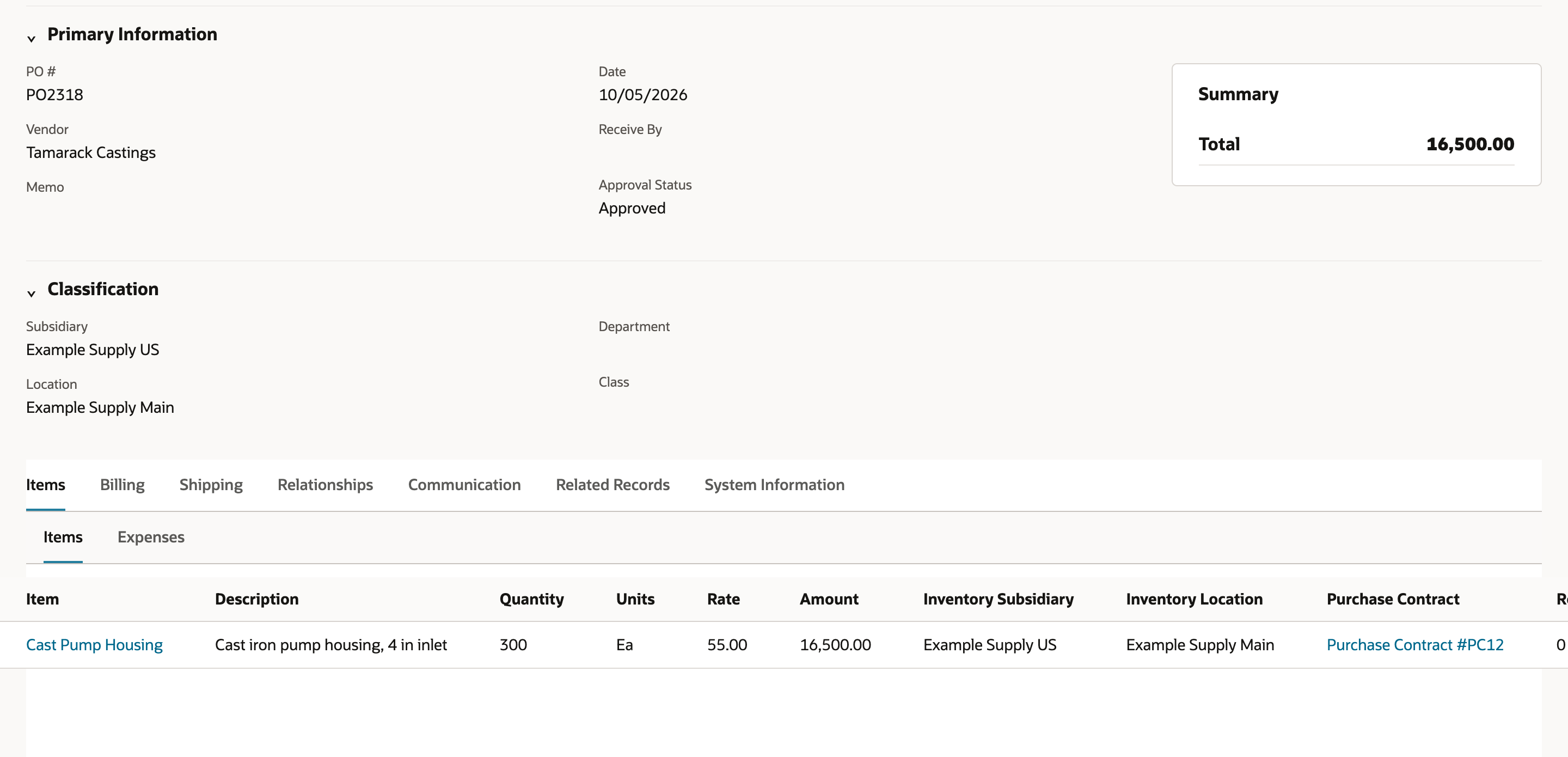The width and height of the screenshot is (1568, 757).
Task: Click the Summary panel heading
Action: pos(1238,94)
